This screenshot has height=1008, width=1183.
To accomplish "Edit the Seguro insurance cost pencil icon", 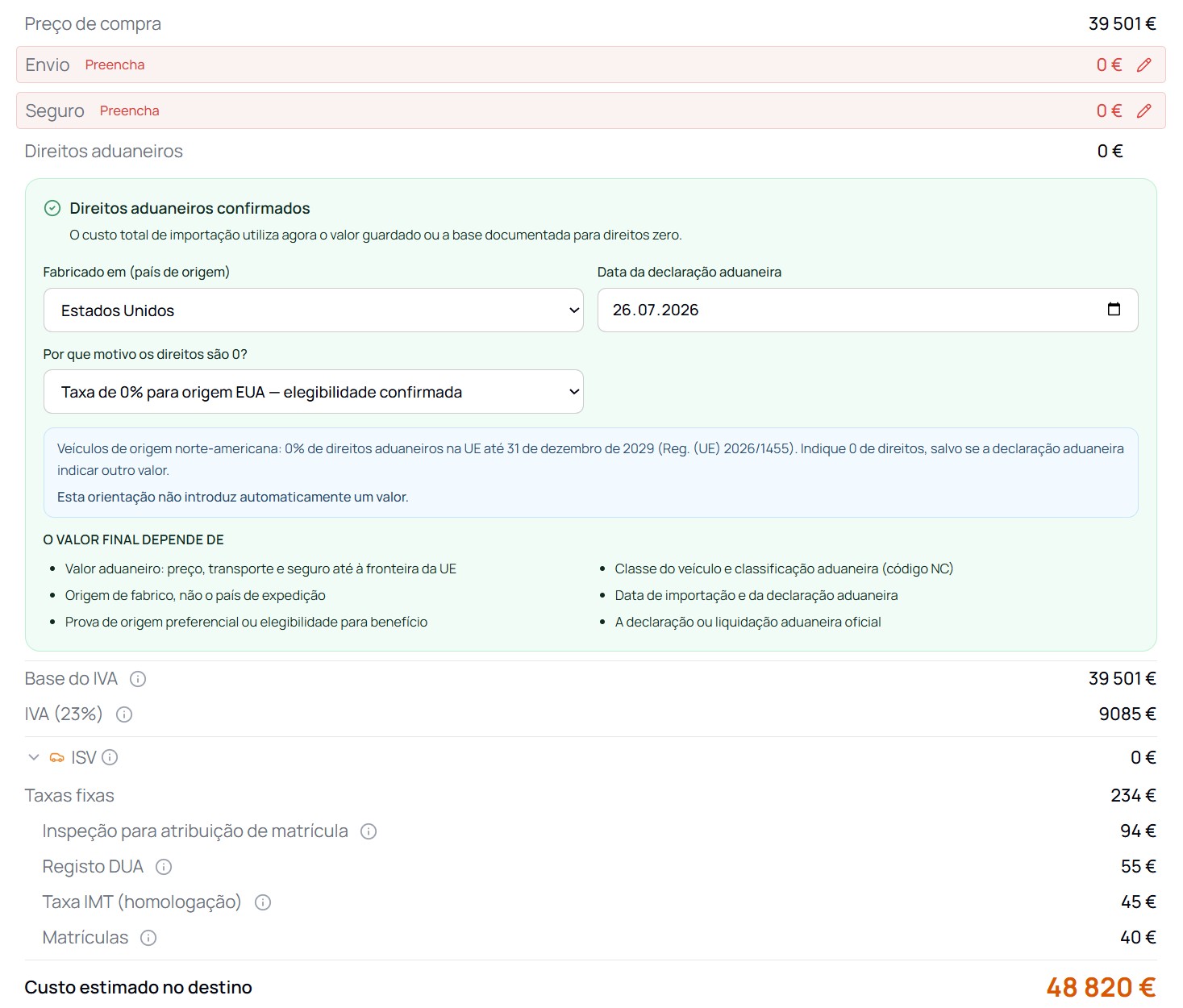I will 1143,111.
